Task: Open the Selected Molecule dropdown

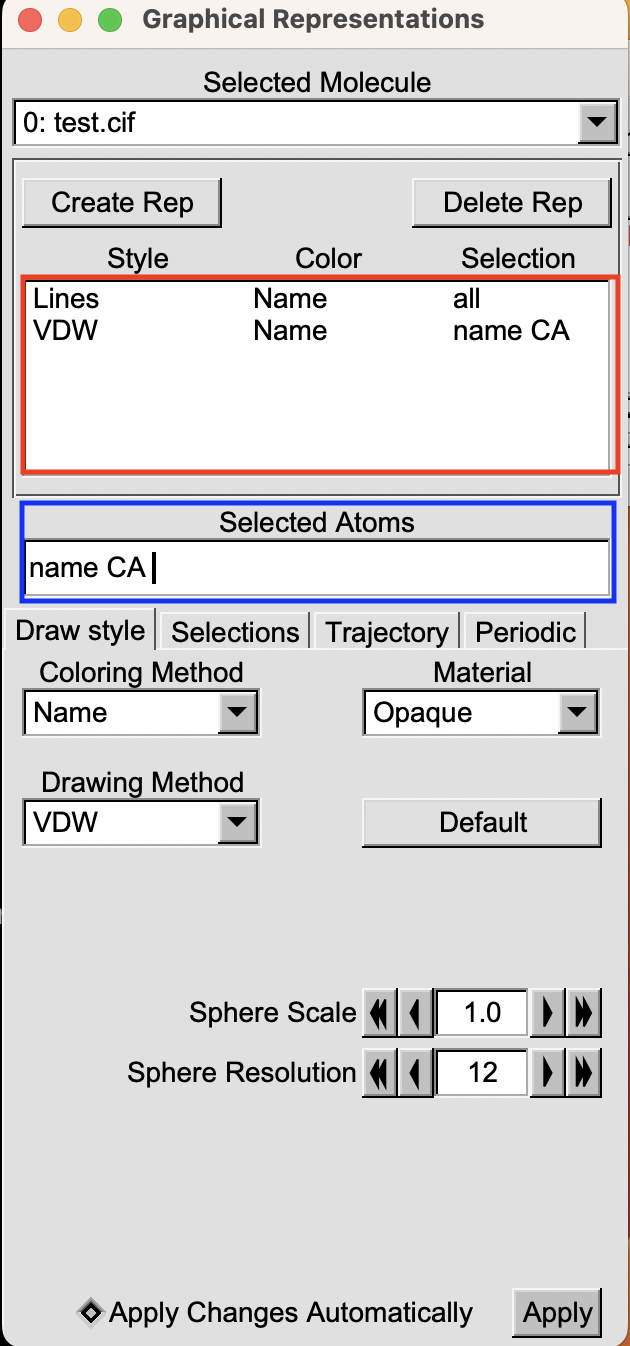Action: pyautogui.click(x=598, y=123)
